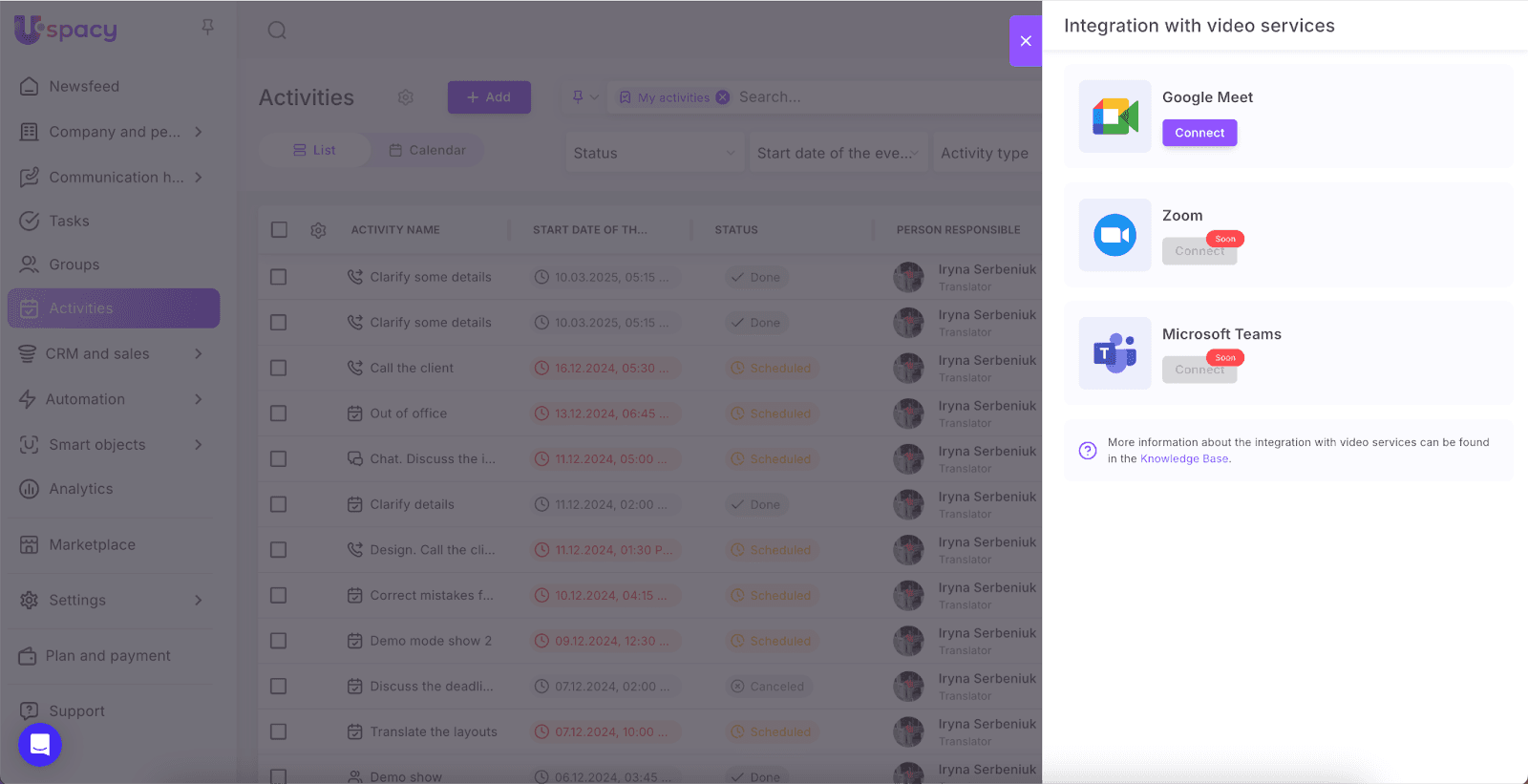The image size is (1528, 784).
Task: Switch to the Calendar view tab
Action: (427, 150)
